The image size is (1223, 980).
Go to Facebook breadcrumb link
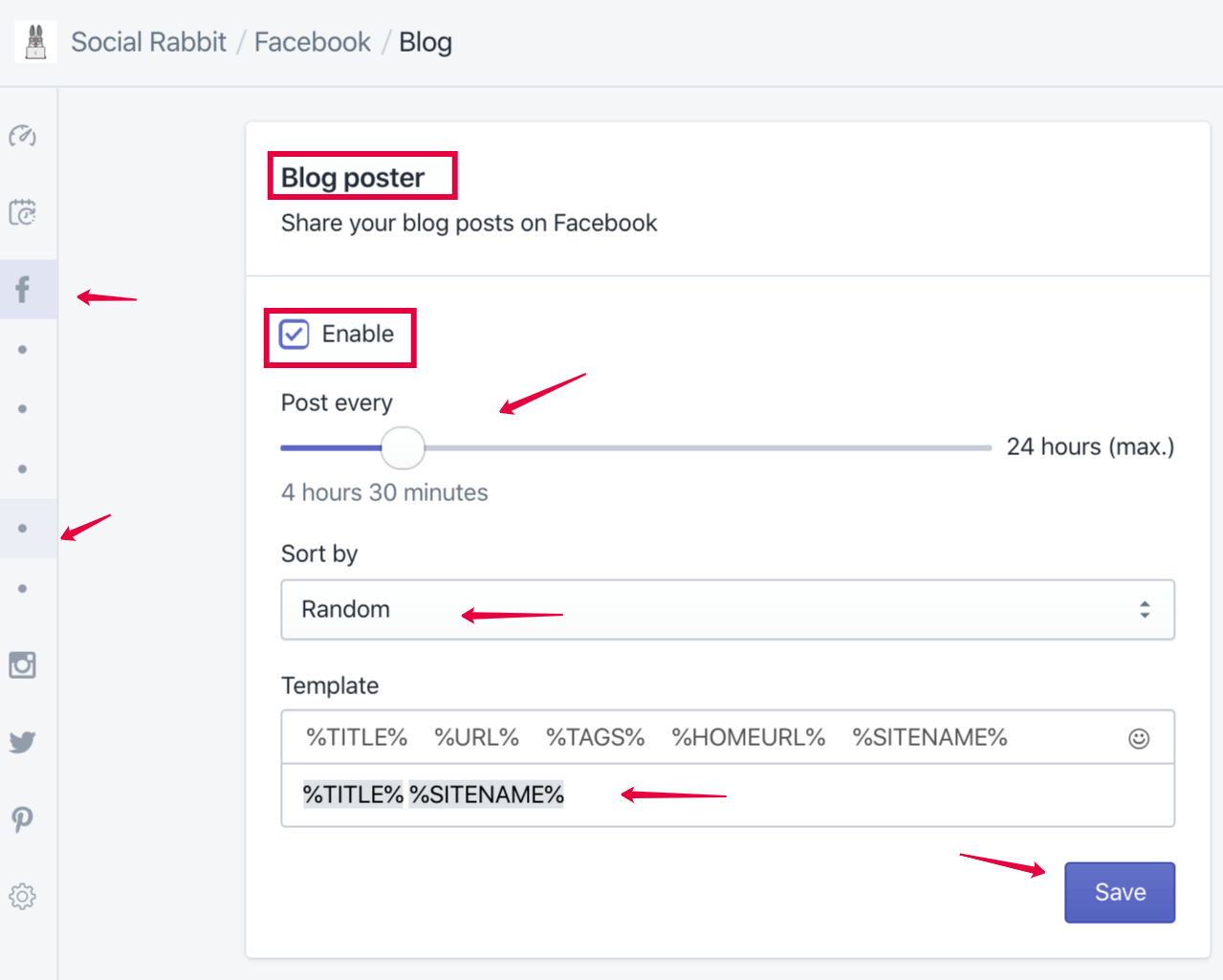coord(313,42)
